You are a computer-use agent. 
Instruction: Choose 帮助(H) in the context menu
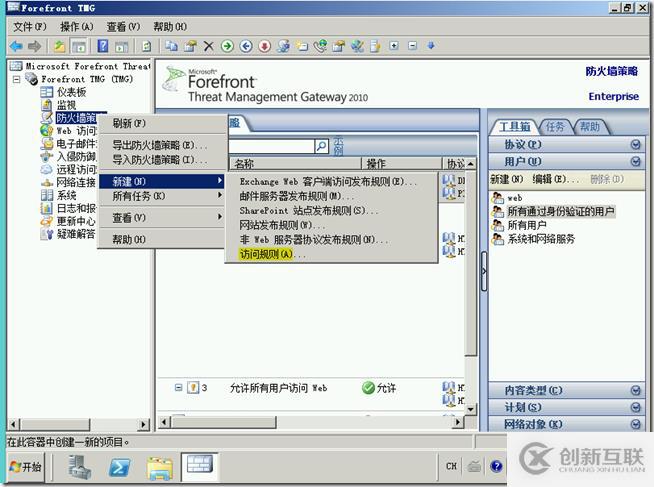coord(162,239)
